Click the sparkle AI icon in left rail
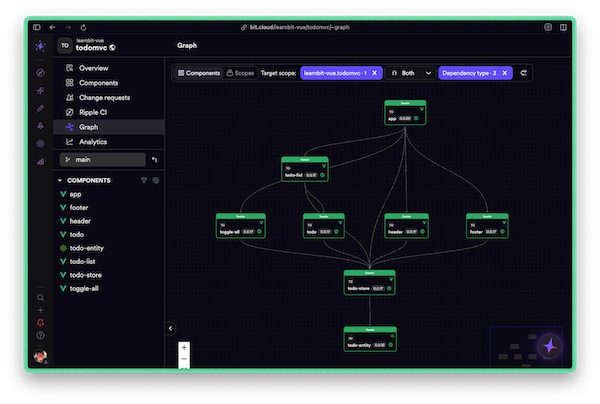Viewport: 600px width, 404px height. pos(40,91)
